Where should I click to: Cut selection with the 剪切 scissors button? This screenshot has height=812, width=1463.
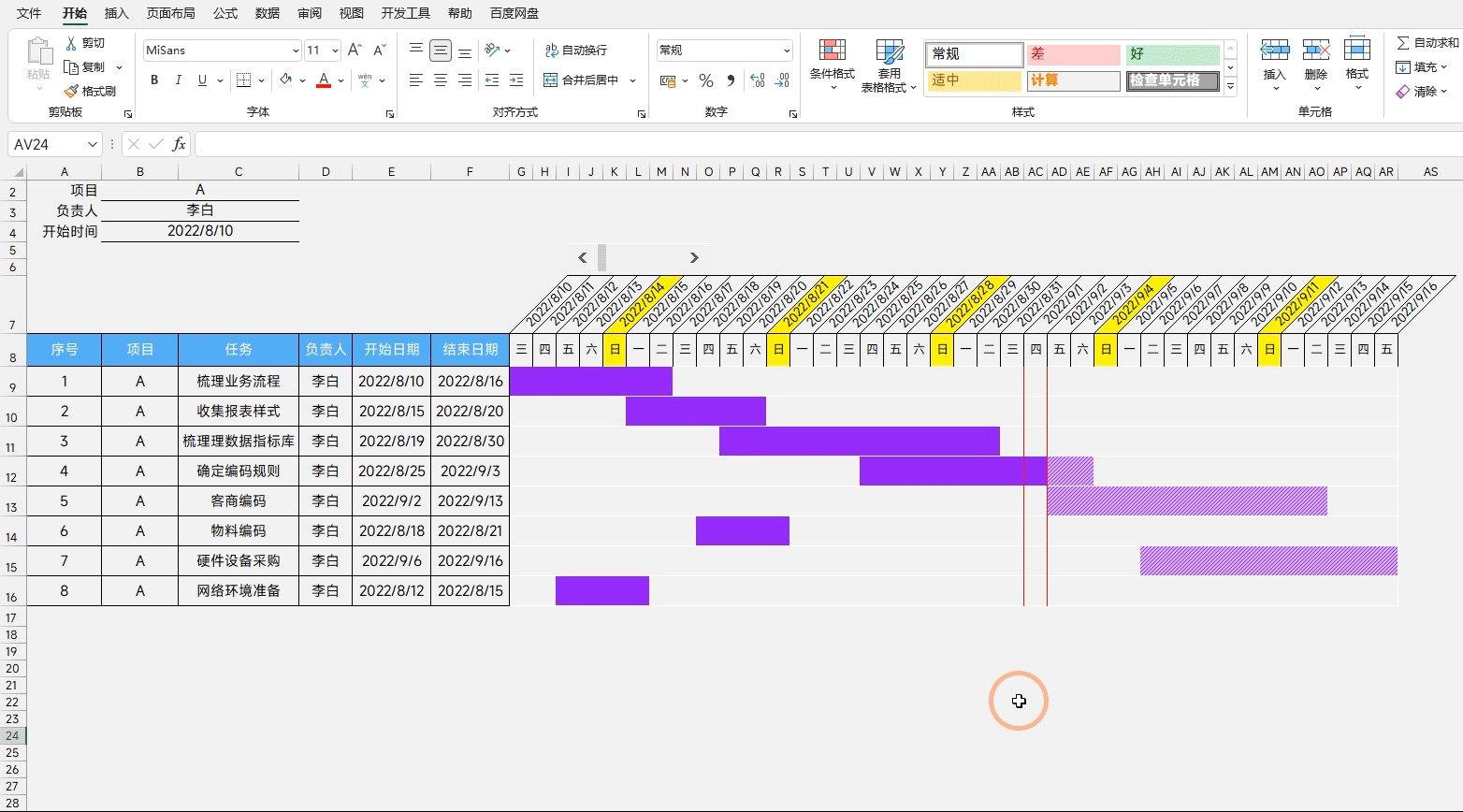(85, 43)
